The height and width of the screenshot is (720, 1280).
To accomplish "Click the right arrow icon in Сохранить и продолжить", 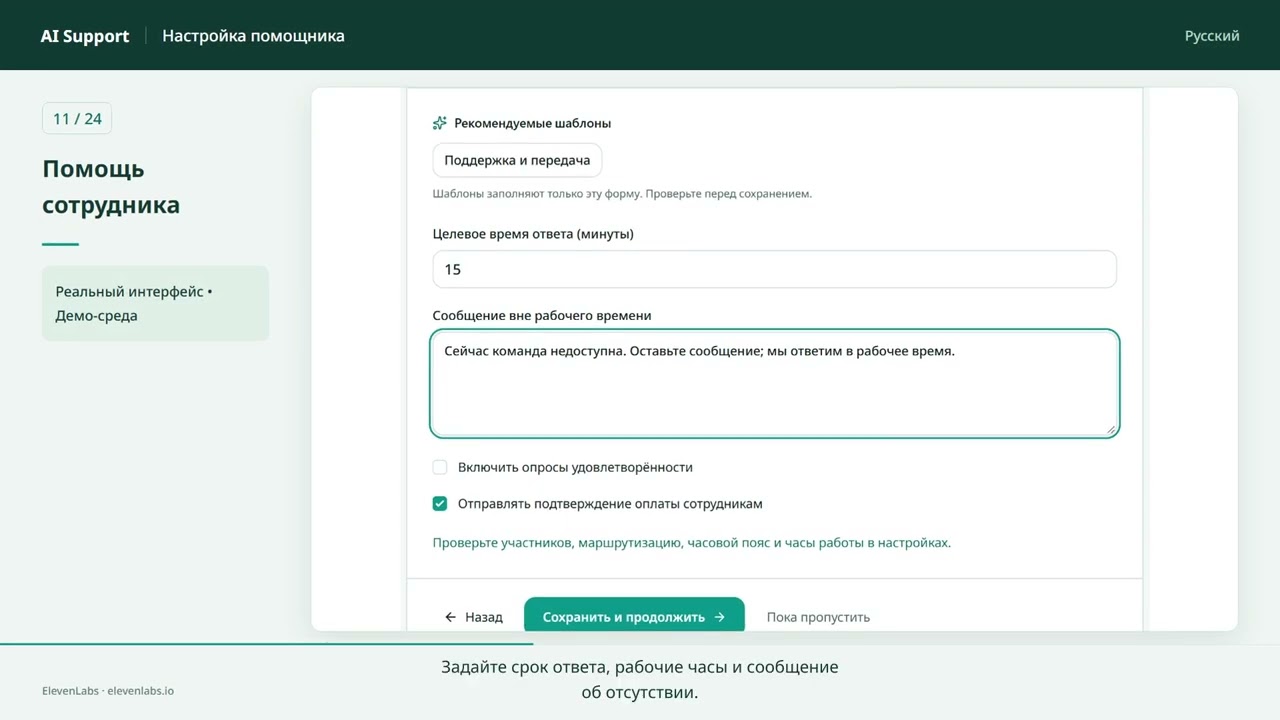I will [x=719, y=617].
